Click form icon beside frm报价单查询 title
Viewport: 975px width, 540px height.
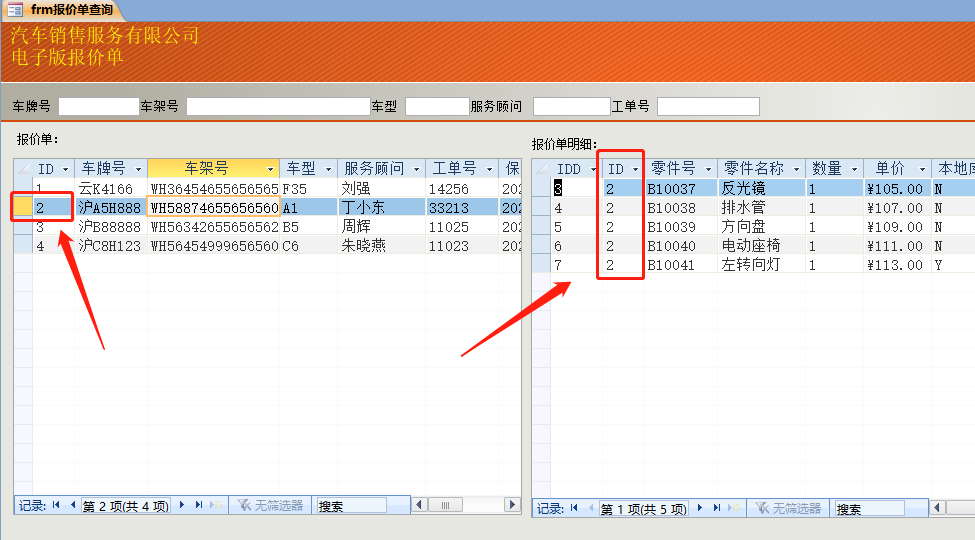[x=14, y=10]
